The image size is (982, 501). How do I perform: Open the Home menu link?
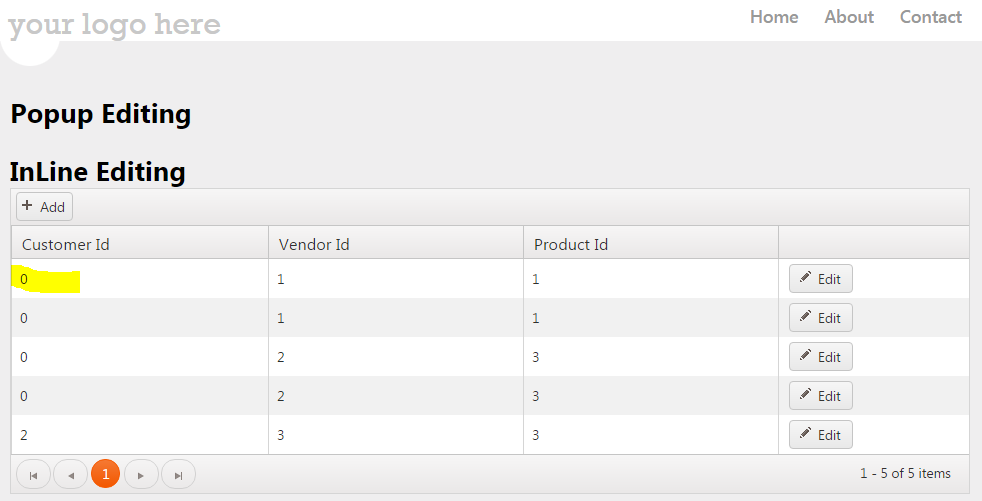(x=774, y=17)
